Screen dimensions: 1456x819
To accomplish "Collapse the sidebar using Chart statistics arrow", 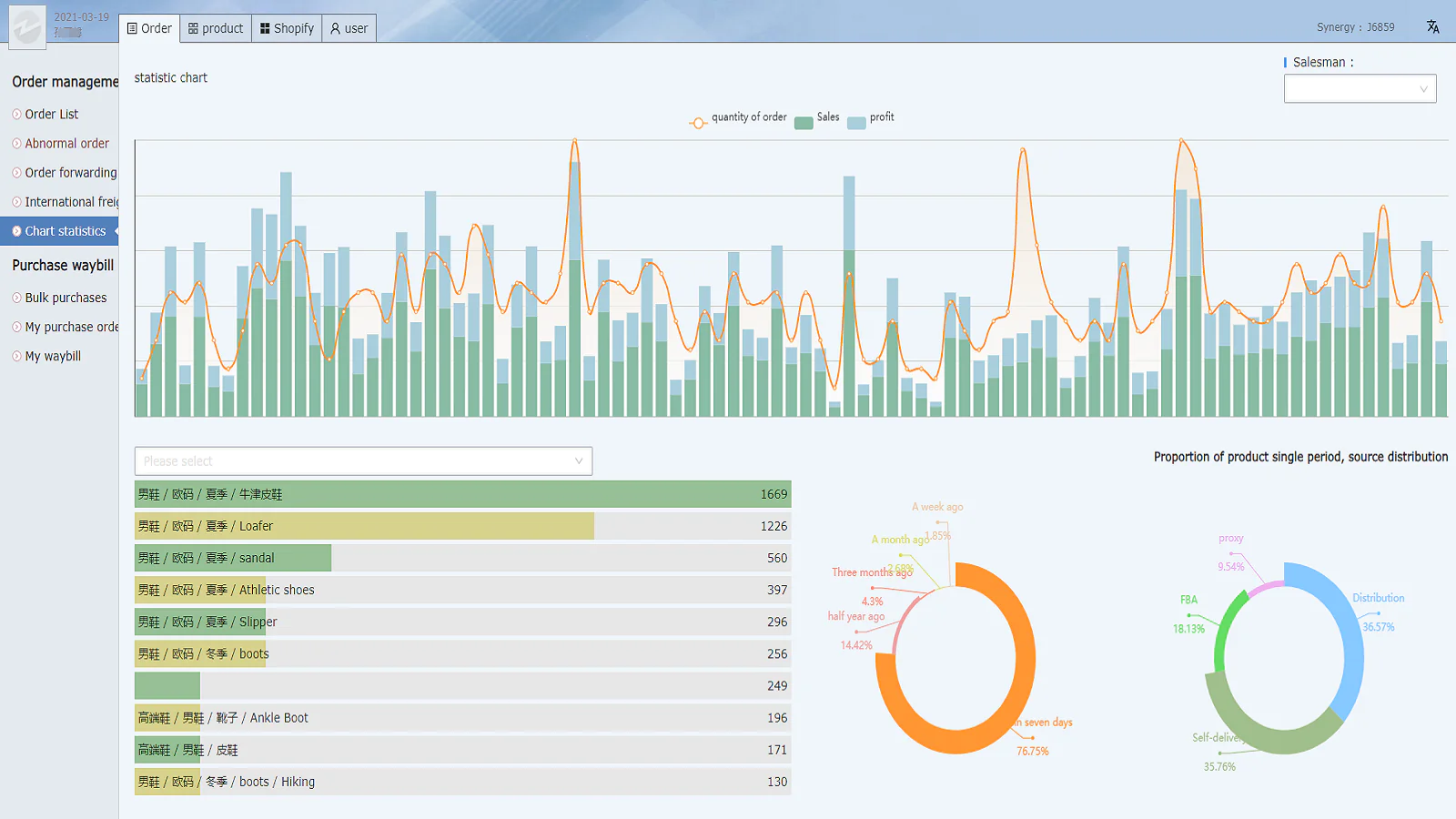I will 116,231.
